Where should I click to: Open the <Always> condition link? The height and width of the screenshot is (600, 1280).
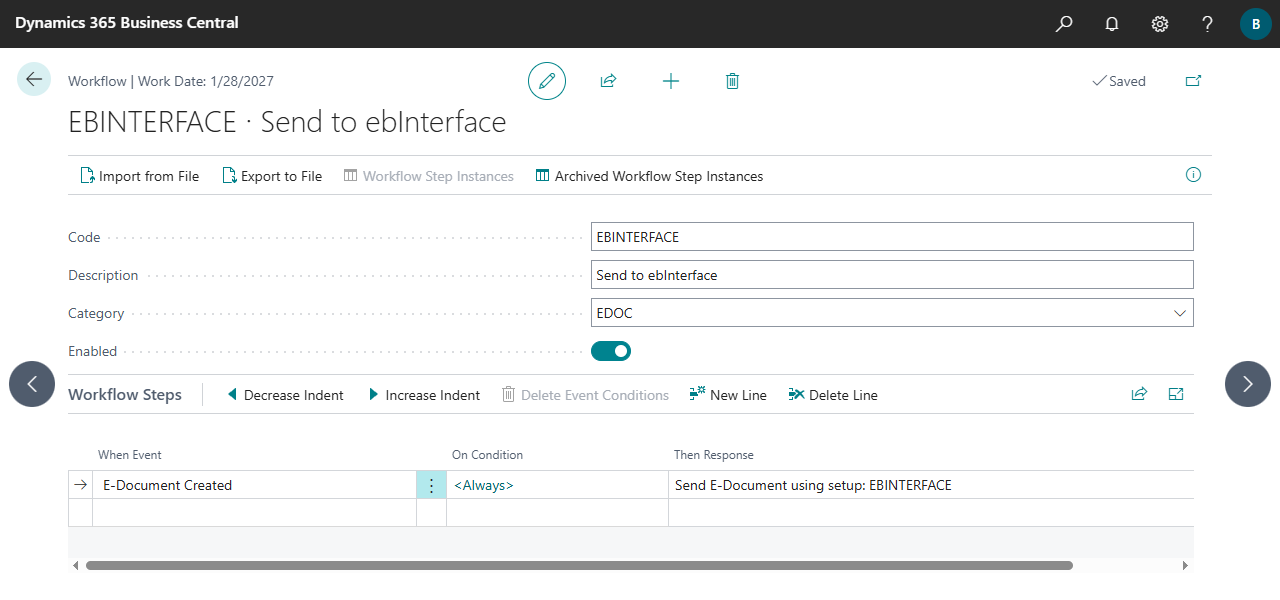click(484, 485)
